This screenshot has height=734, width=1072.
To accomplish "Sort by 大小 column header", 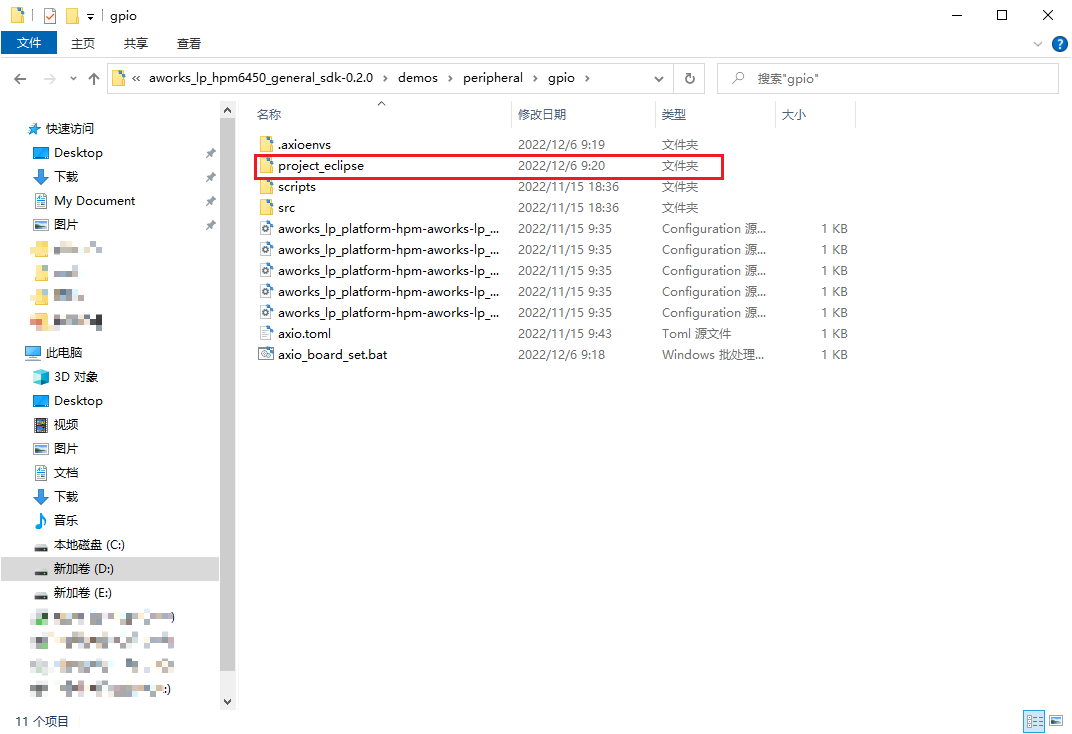I will 793,115.
